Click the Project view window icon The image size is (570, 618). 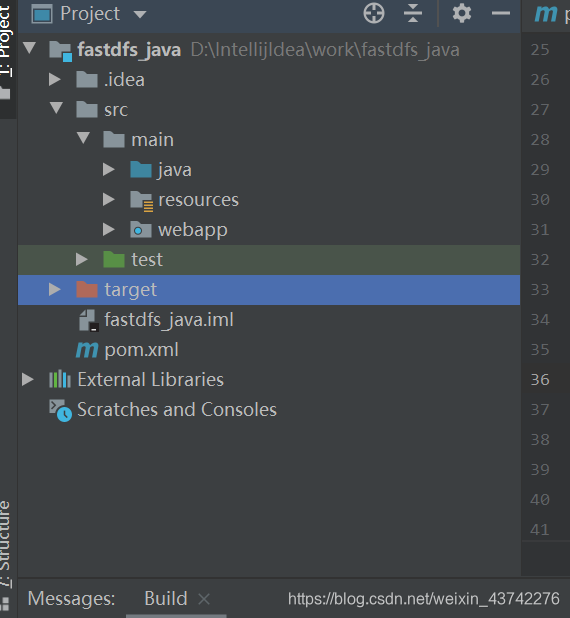[42, 14]
